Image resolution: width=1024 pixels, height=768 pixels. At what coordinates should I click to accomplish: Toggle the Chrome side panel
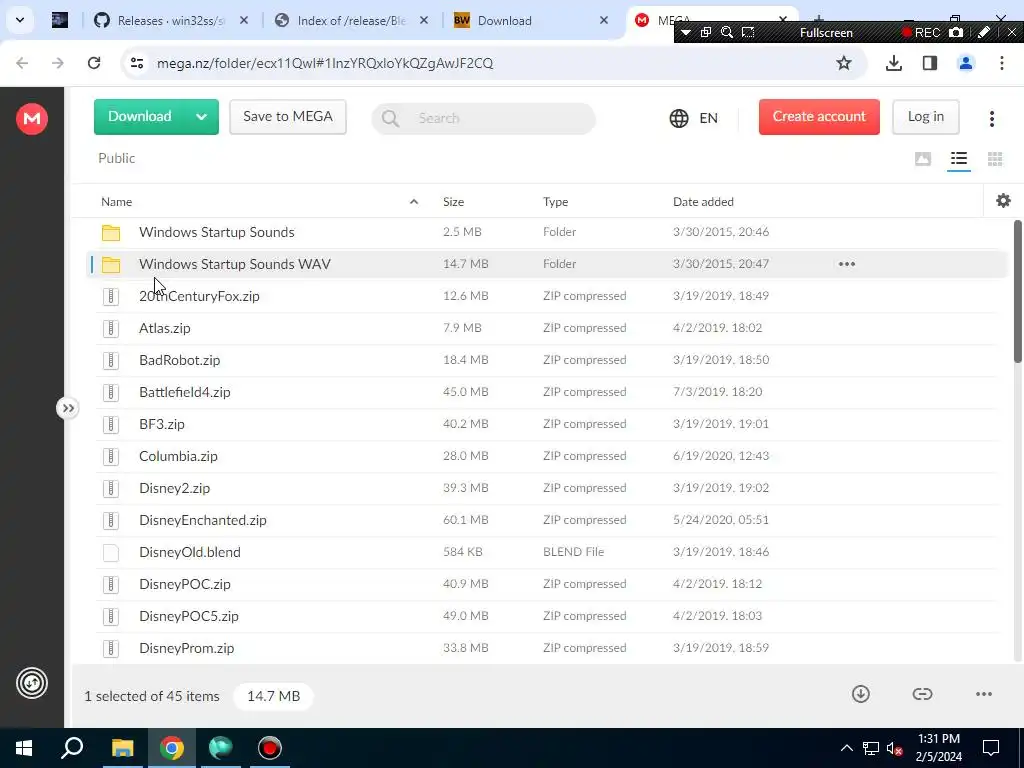click(930, 63)
